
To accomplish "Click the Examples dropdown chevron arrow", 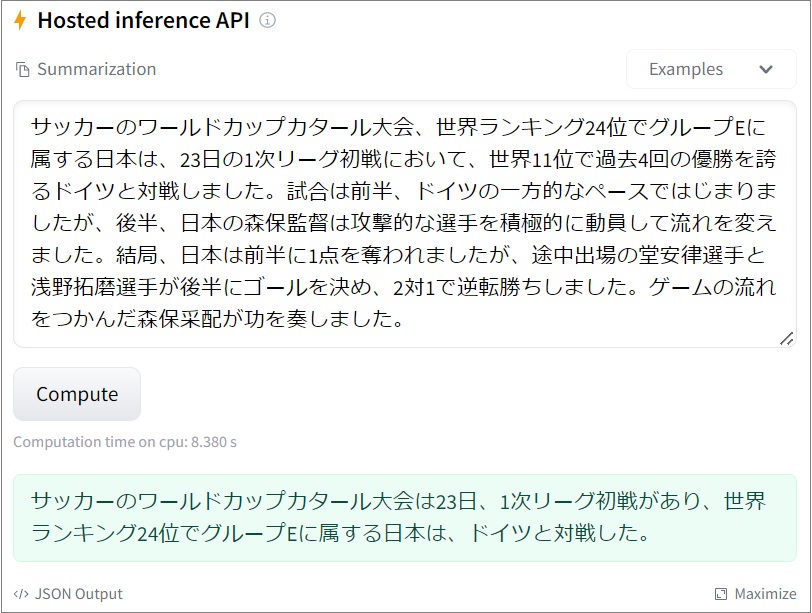I will (766, 69).
